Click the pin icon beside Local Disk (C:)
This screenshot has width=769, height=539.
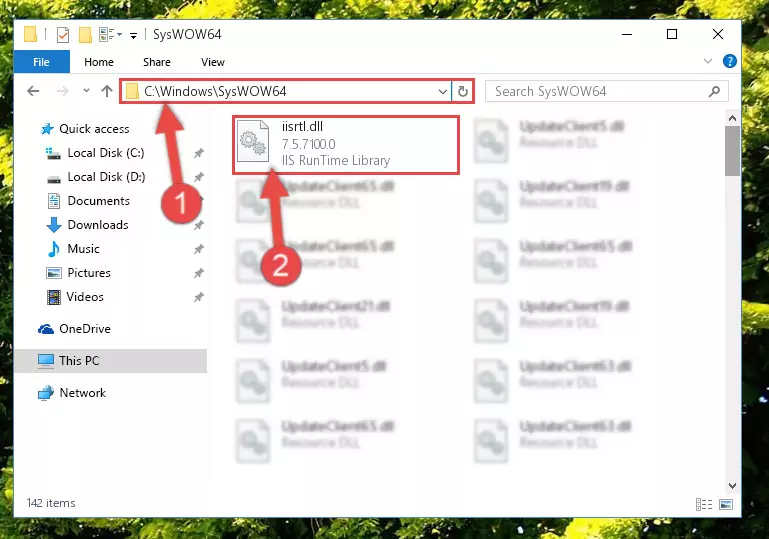point(199,154)
